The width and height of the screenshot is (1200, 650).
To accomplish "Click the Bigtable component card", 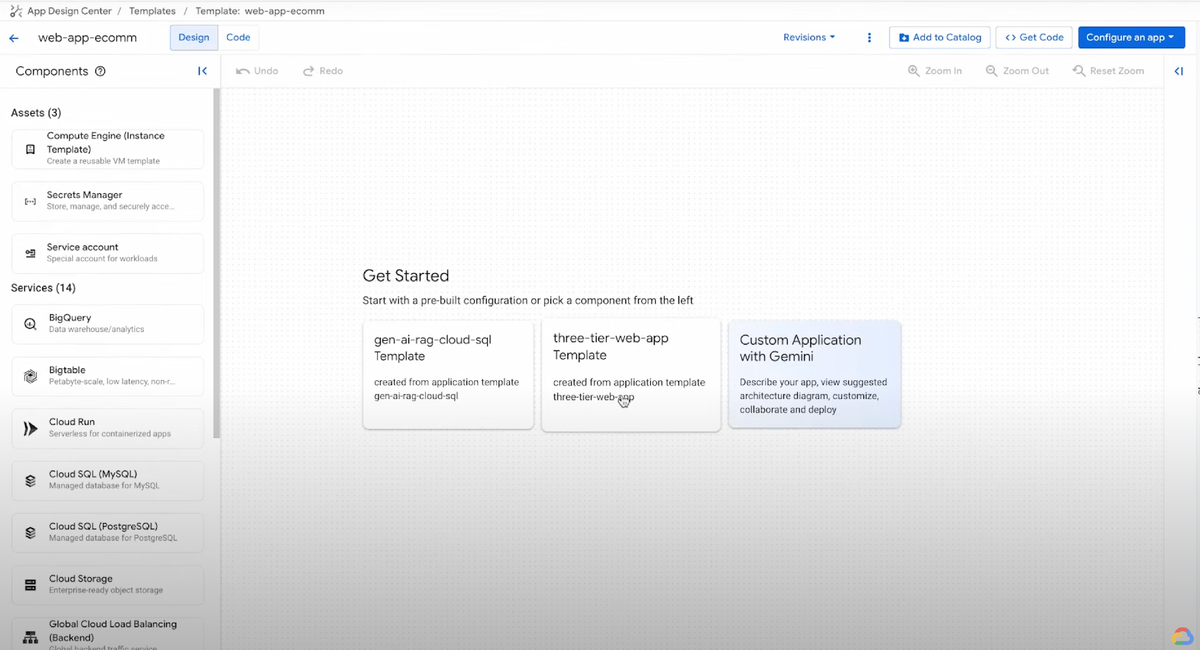I will point(107,376).
